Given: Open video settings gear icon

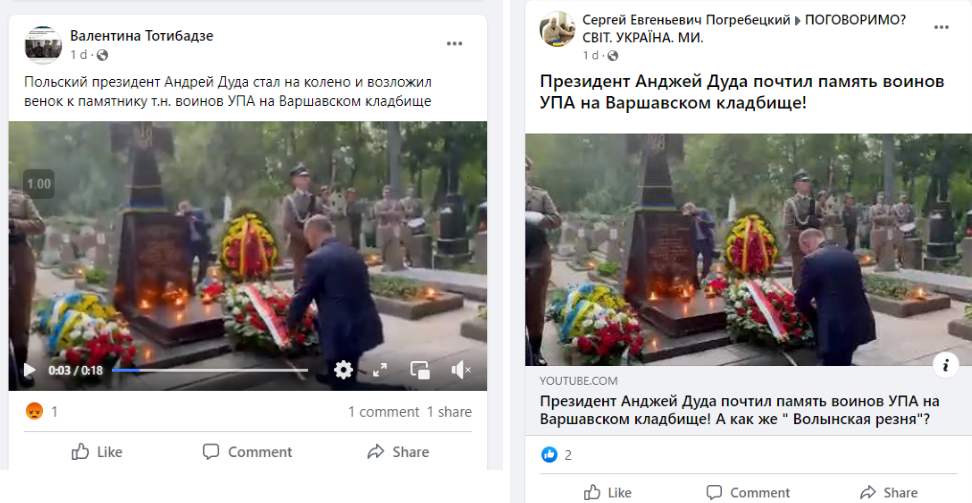Looking at the screenshot, I should [343, 370].
